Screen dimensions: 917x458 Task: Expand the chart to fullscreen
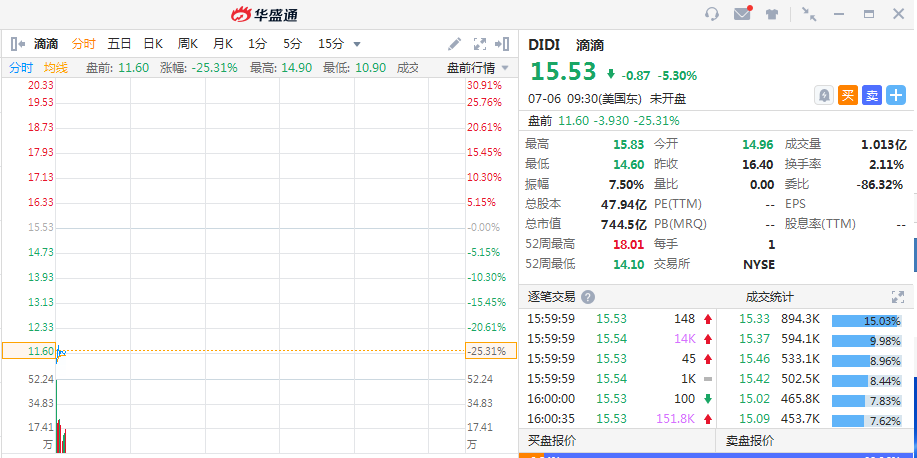[x=479, y=44]
